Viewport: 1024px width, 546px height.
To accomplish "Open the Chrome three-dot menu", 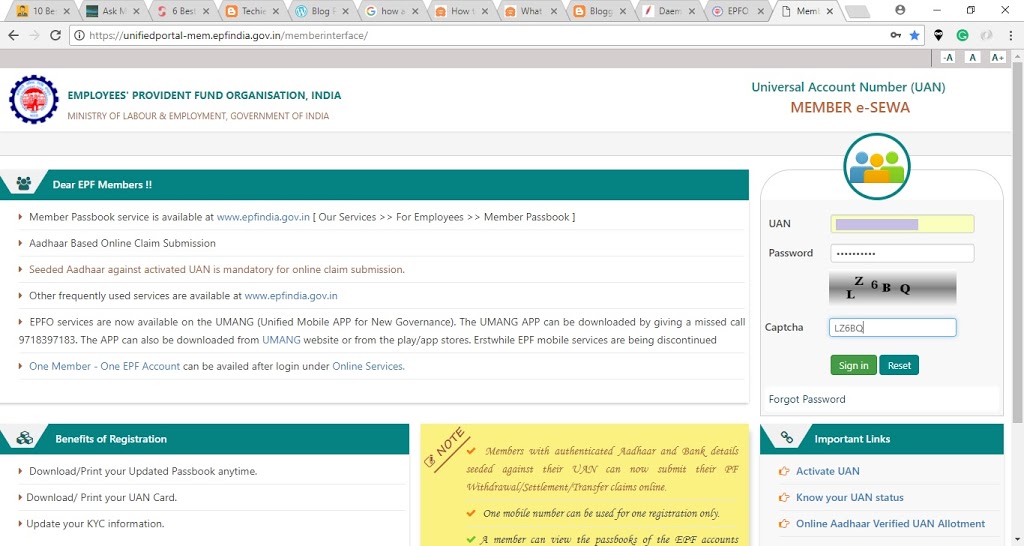I will (x=1010, y=35).
